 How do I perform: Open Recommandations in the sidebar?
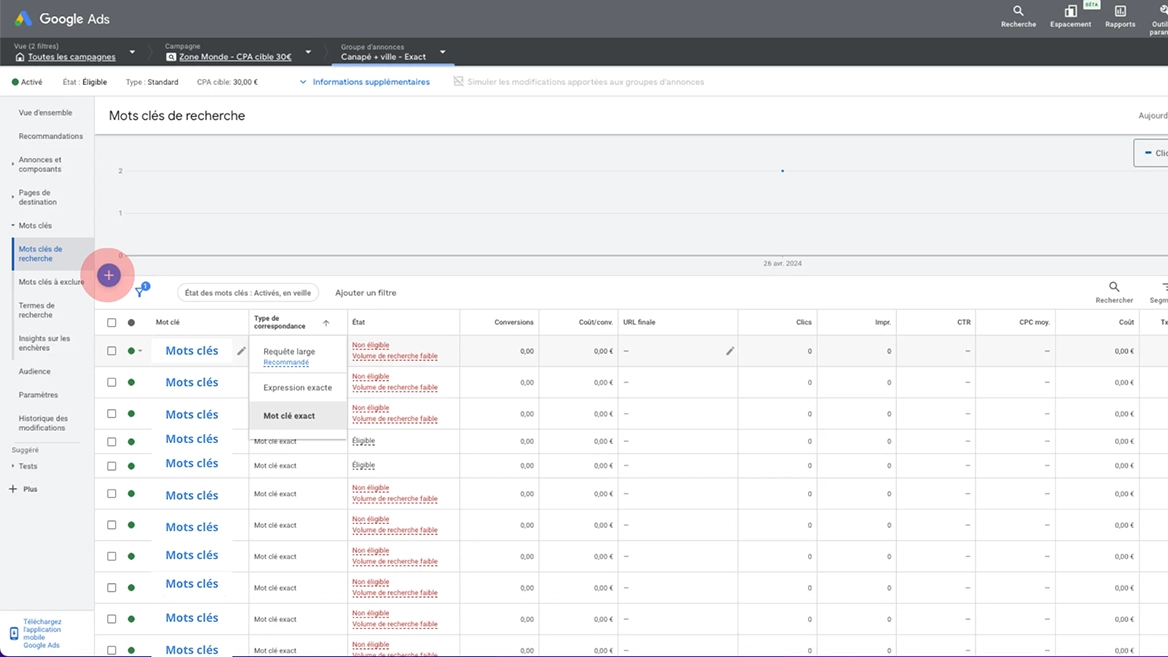[51, 136]
